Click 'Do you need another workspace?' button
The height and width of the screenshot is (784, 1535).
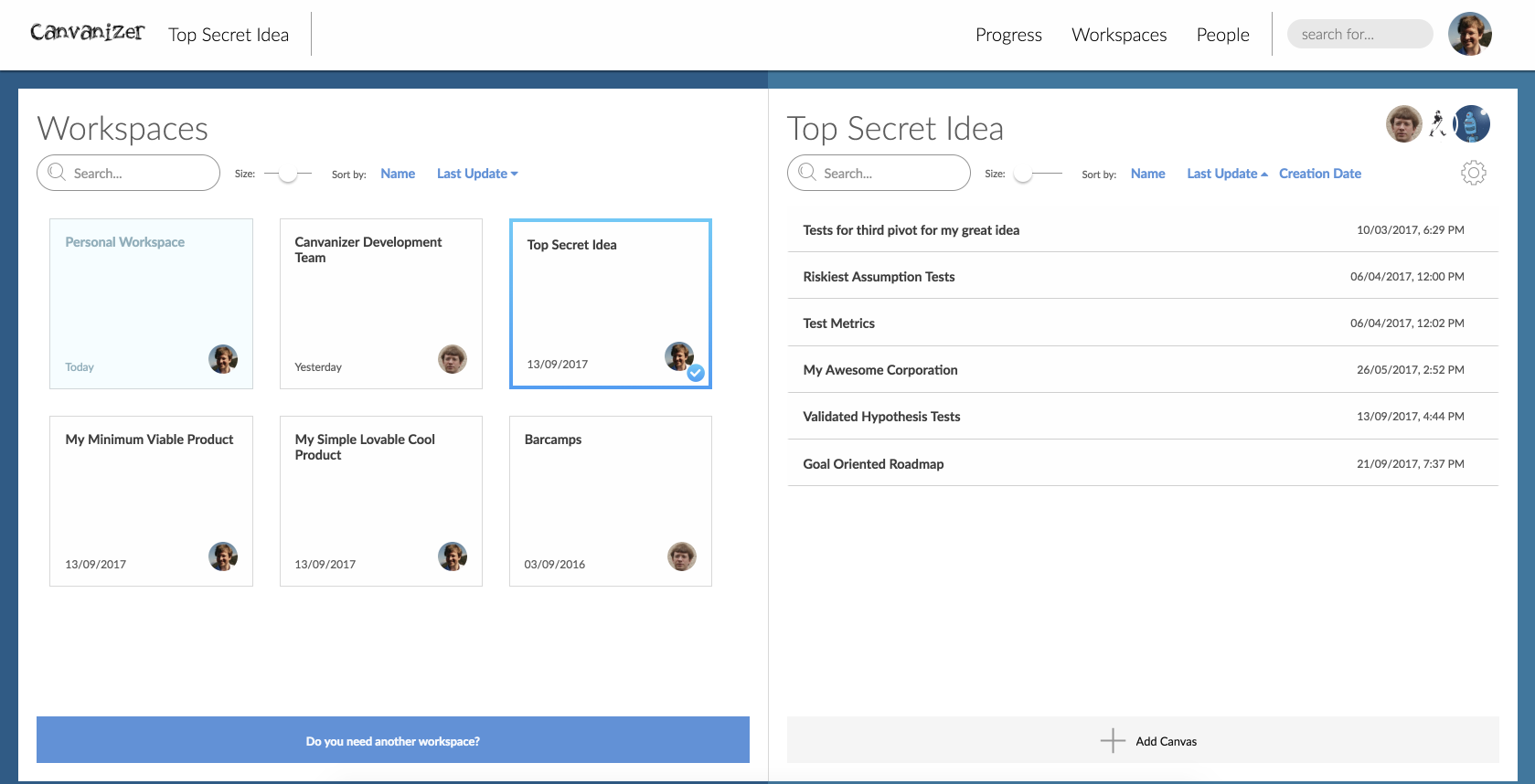point(392,740)
